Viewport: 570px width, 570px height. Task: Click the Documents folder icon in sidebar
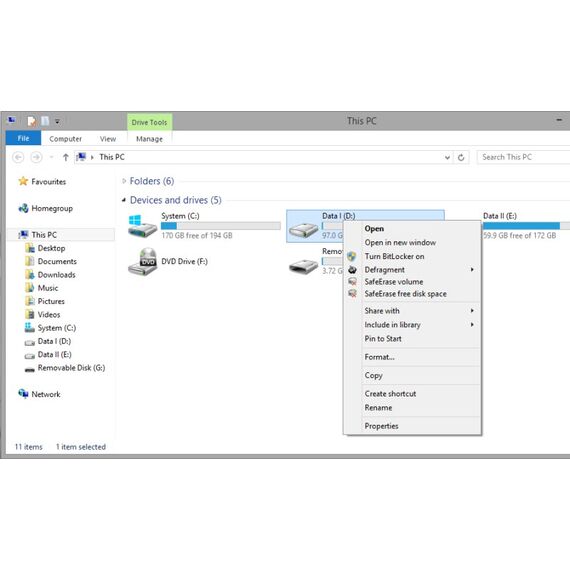click(30, 261)
